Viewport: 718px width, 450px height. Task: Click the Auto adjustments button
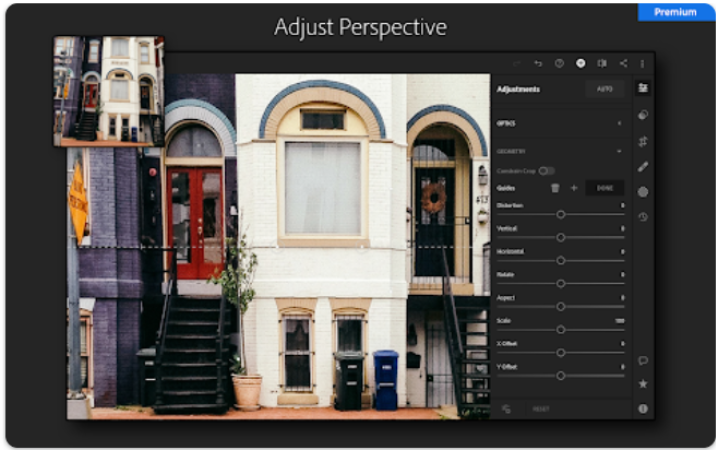[x=604, y=89]
